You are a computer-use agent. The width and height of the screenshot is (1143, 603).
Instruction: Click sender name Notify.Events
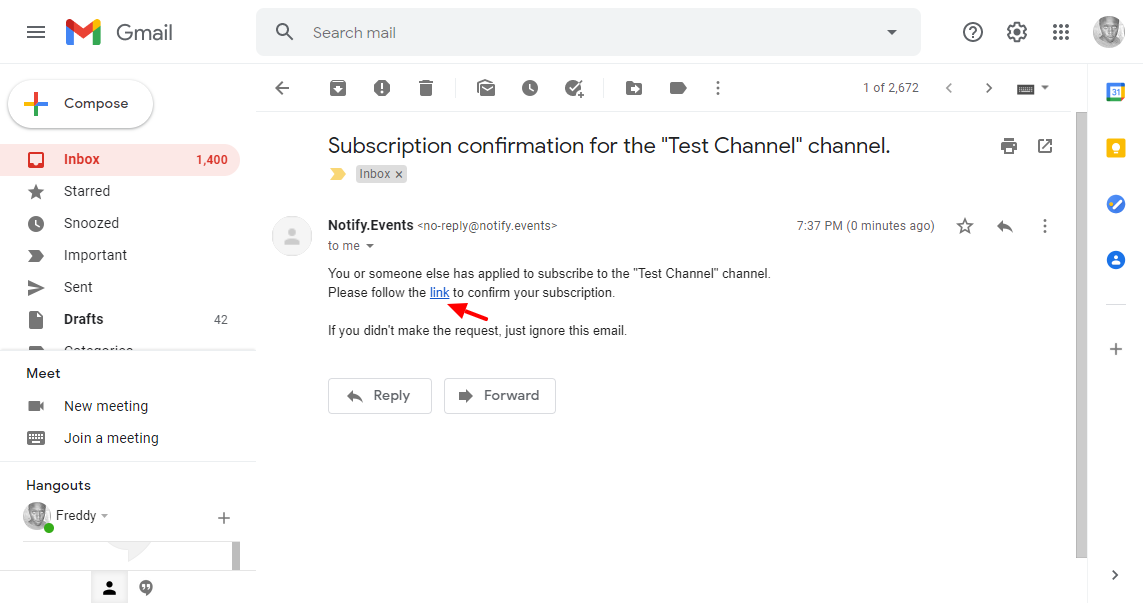click(x=370, y=225)
